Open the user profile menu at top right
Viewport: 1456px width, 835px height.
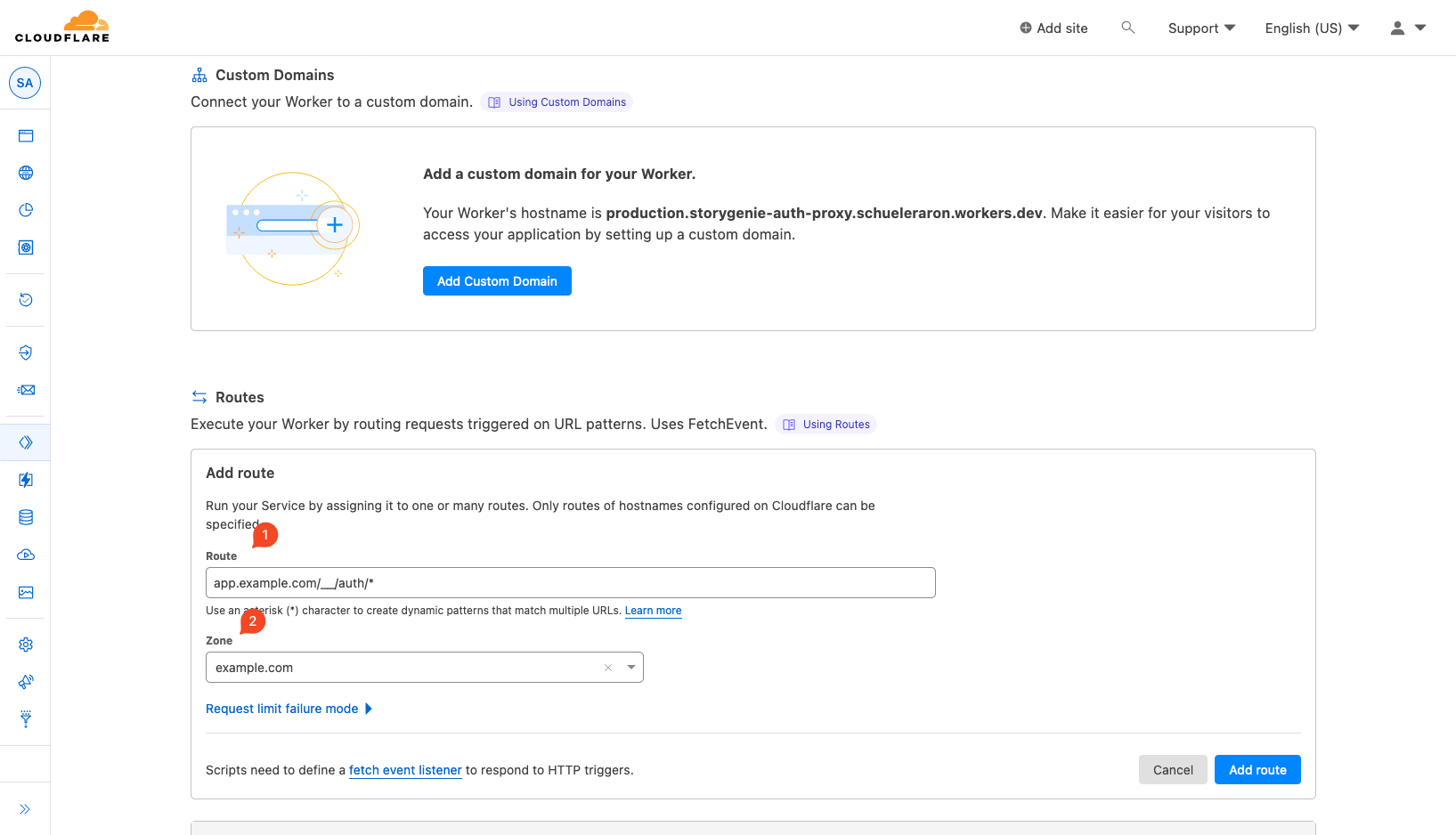click(x=1407, y=28)
